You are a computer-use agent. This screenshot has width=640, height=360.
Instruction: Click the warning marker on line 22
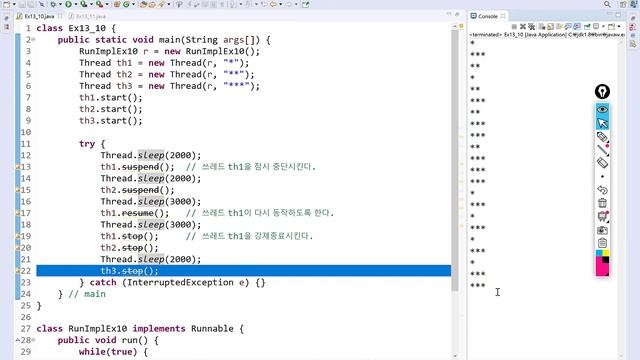click(x=18, y=271)
